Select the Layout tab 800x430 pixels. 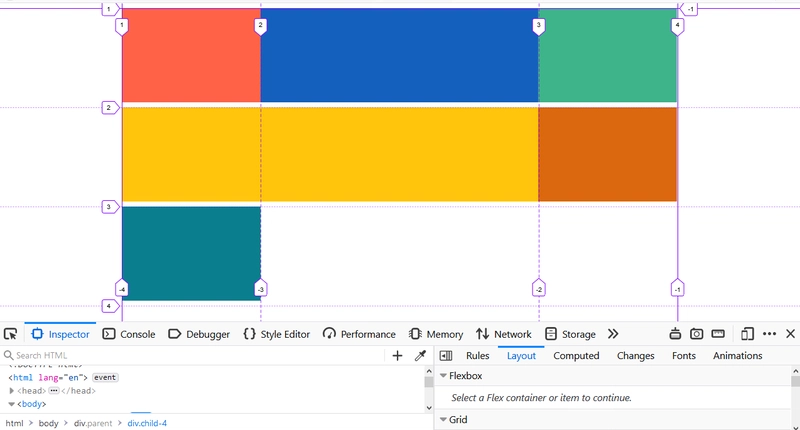click(521, 356)
